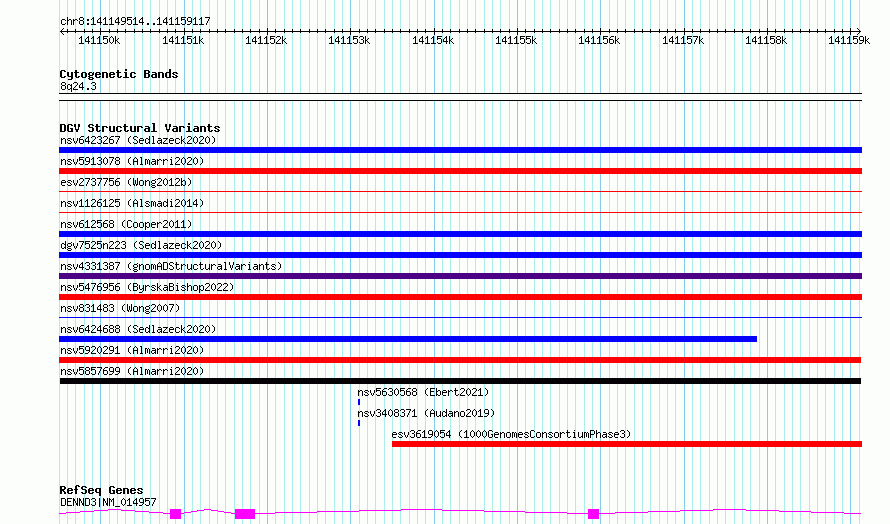Click the Cytogenetic Bands track title

click(119, 74)
